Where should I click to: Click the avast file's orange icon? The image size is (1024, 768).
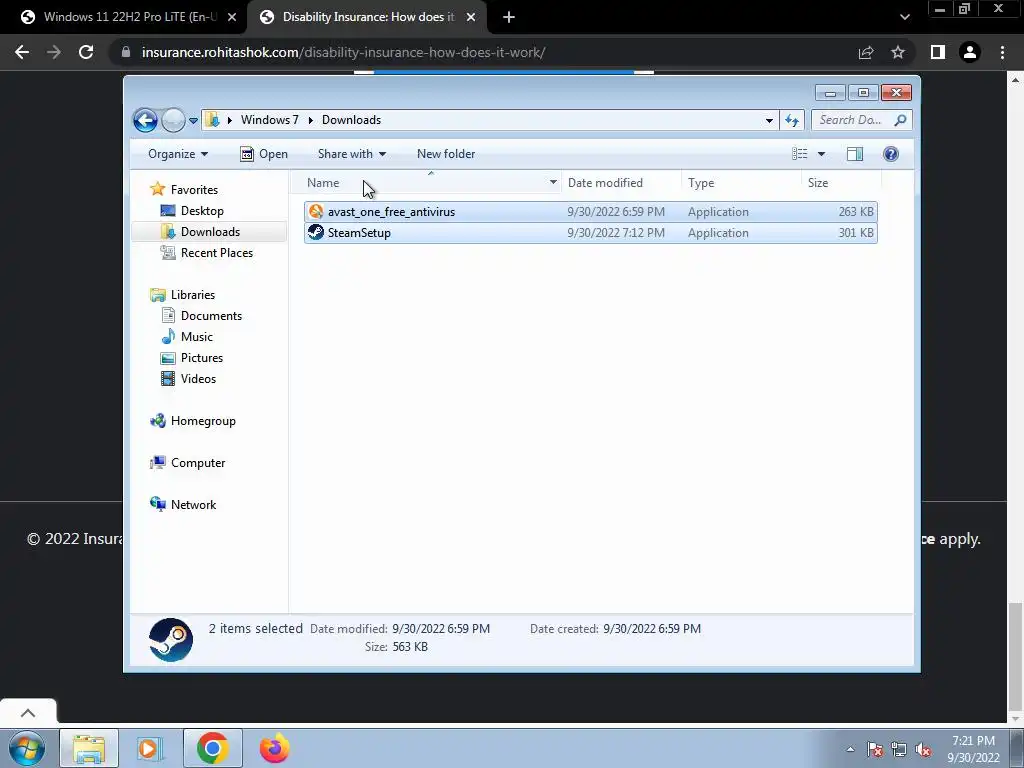click(316, 212)
